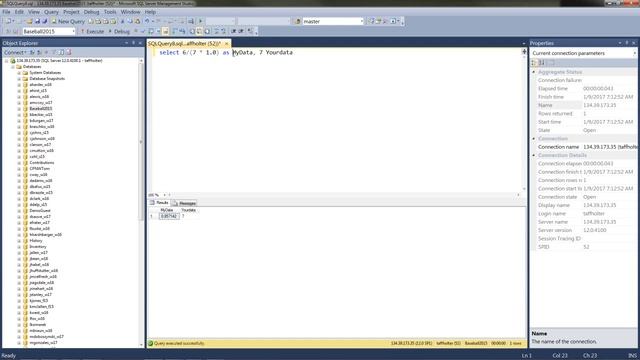
Task: Click the Open File toolbar icon
Action: click(29, 21)
